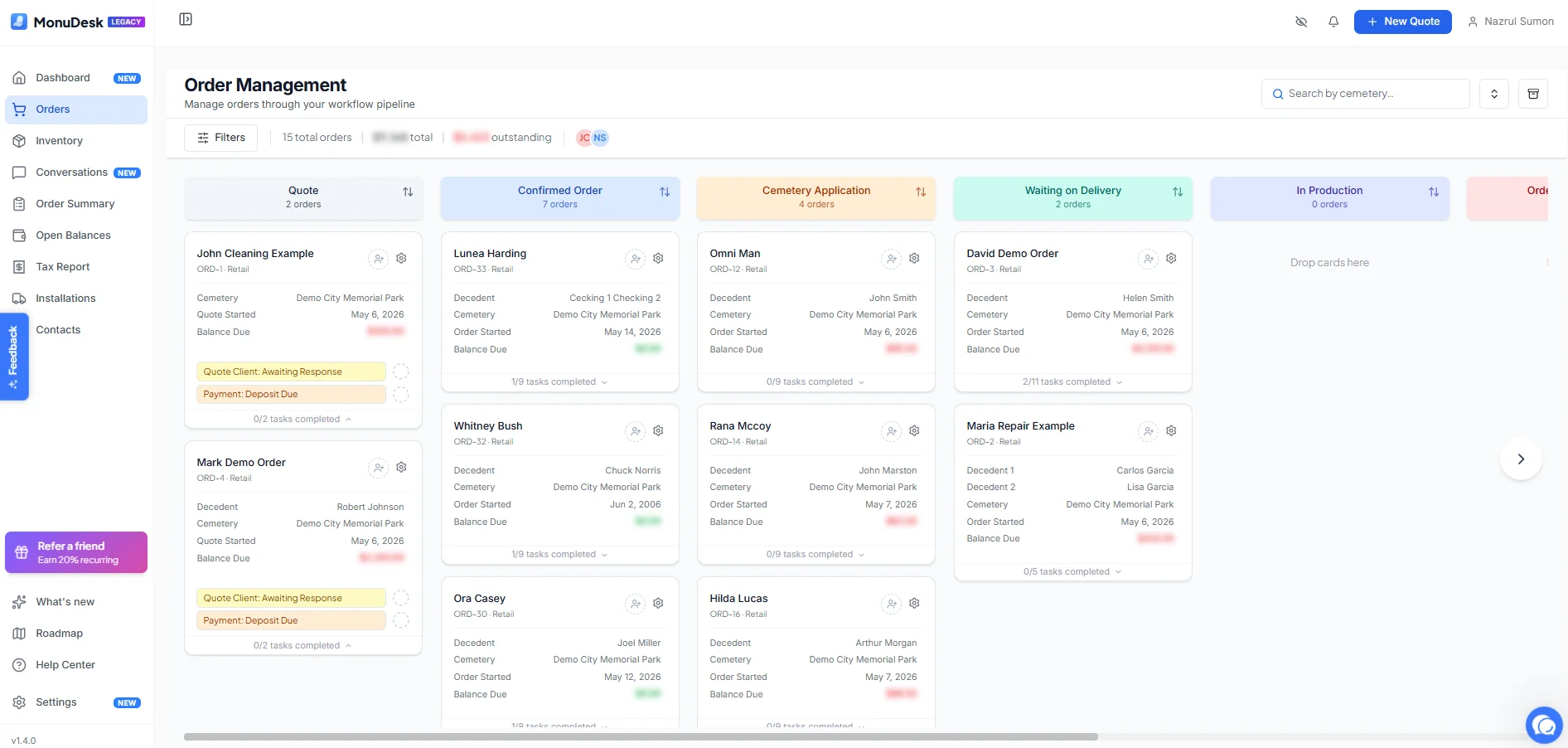Viewport: 1568px width, 748px height.
Task: Collapse tasks on John Cleaning Example card
Action: pyautogui.click(x=302, y=420)
